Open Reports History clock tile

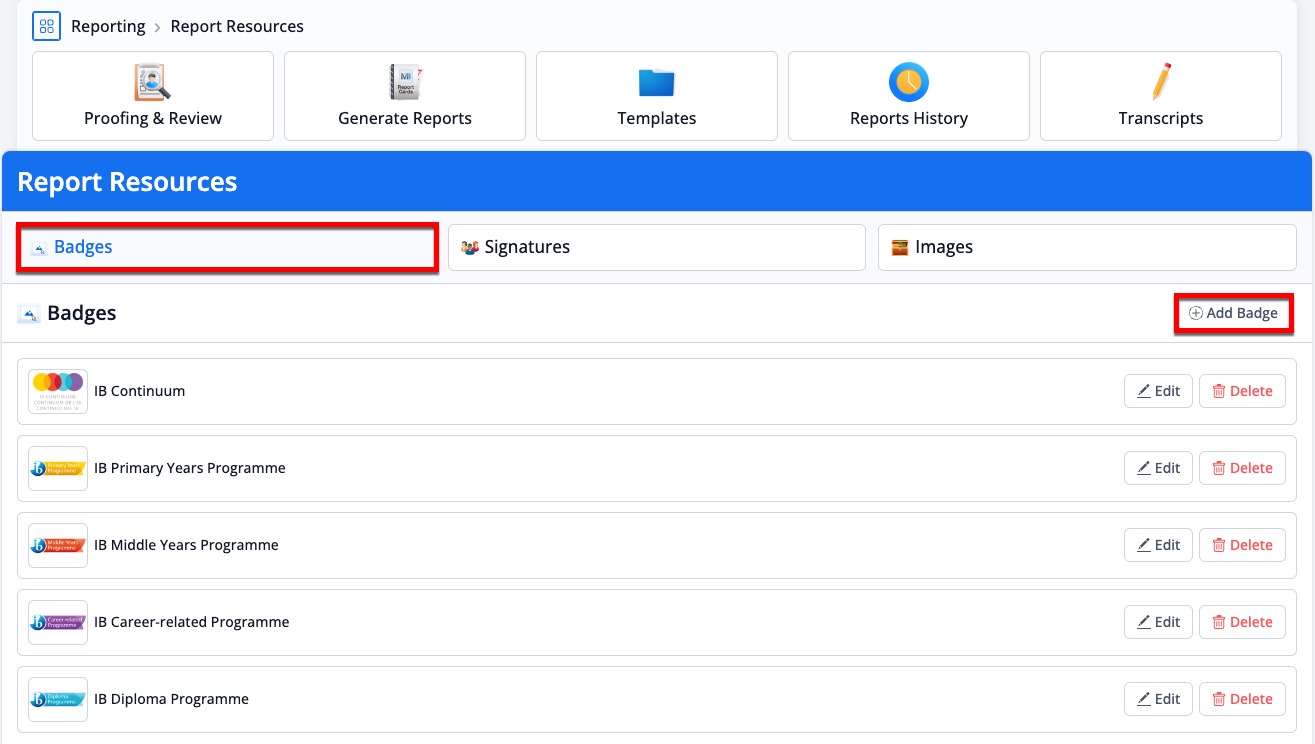909,96
